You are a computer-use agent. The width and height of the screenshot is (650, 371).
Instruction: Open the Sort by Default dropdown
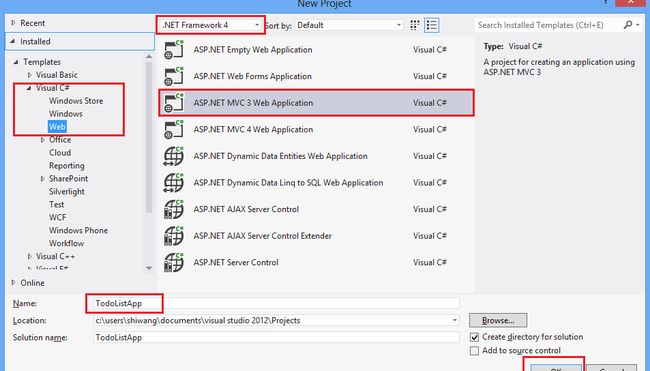pos(349,25)
